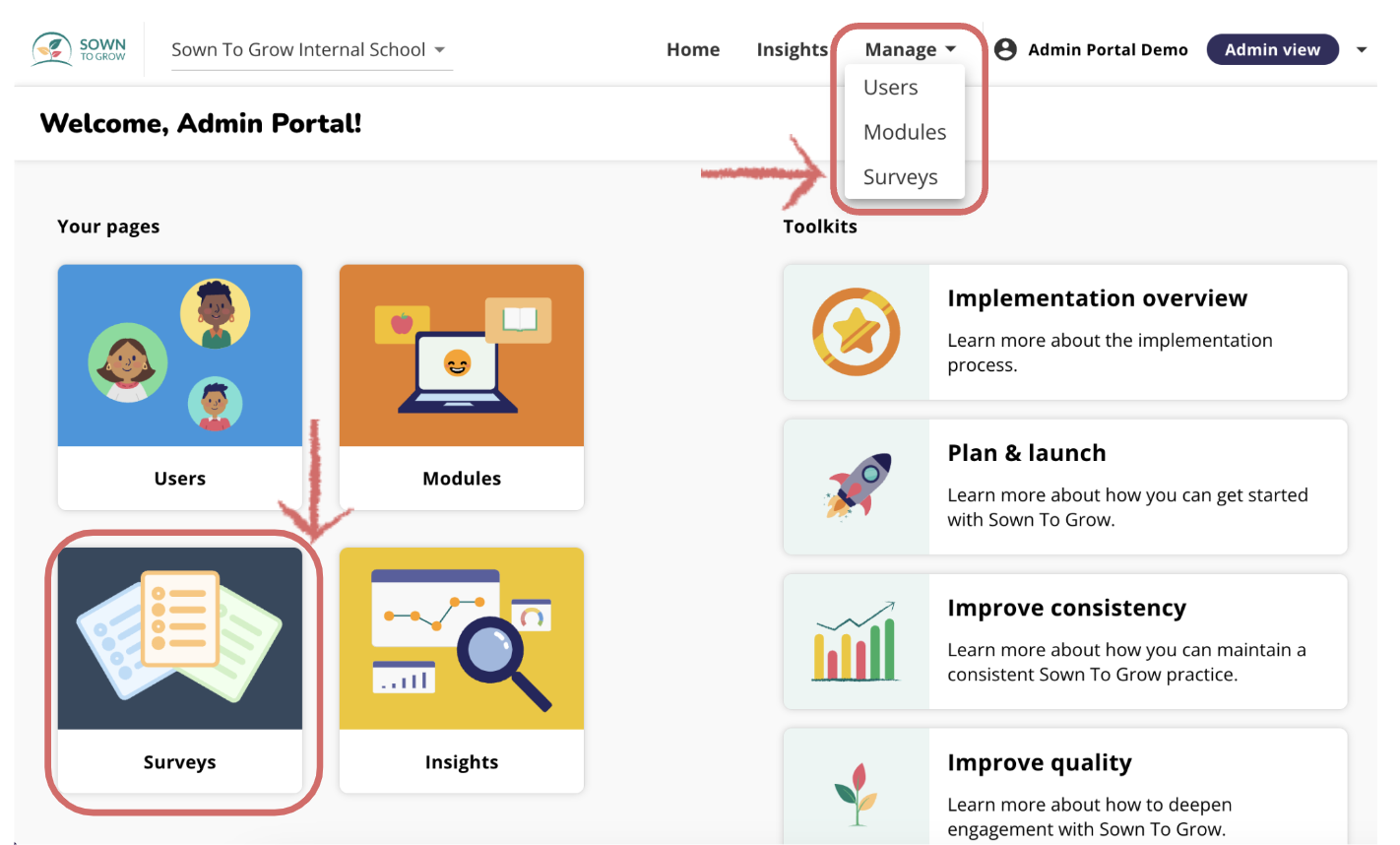1400x845 pixels.
Task: Click the Admin view button
Action: coord(1273,49)
